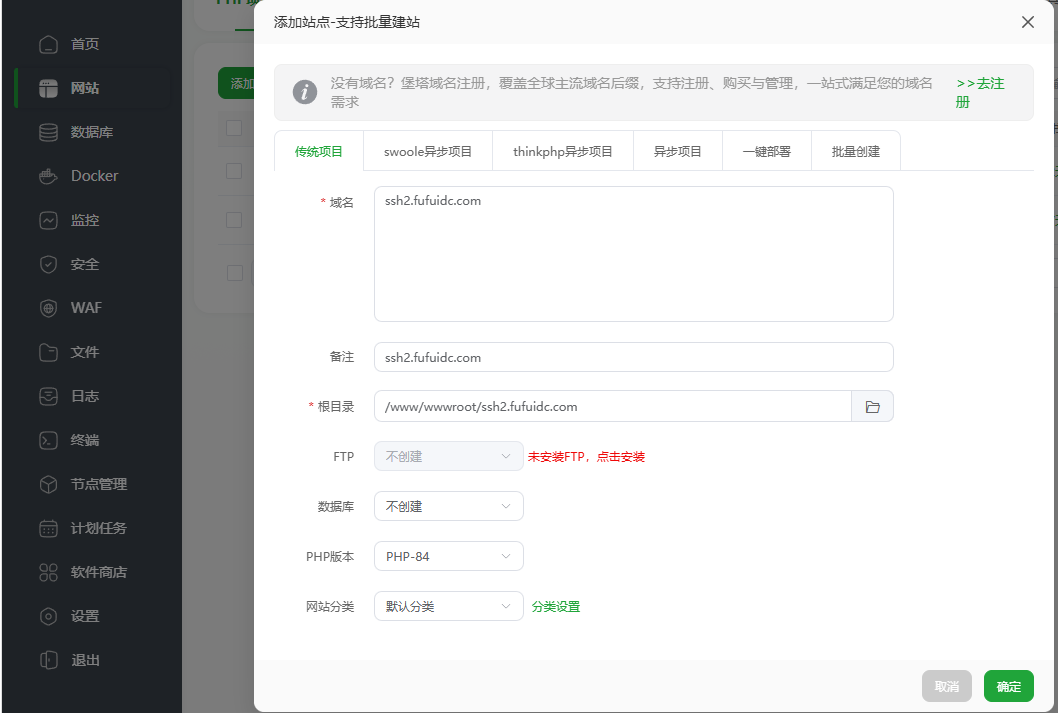Click the 取消 button
Viewport: 1058px width, 713px height.
pyautogui.click(x=947, y=687)
